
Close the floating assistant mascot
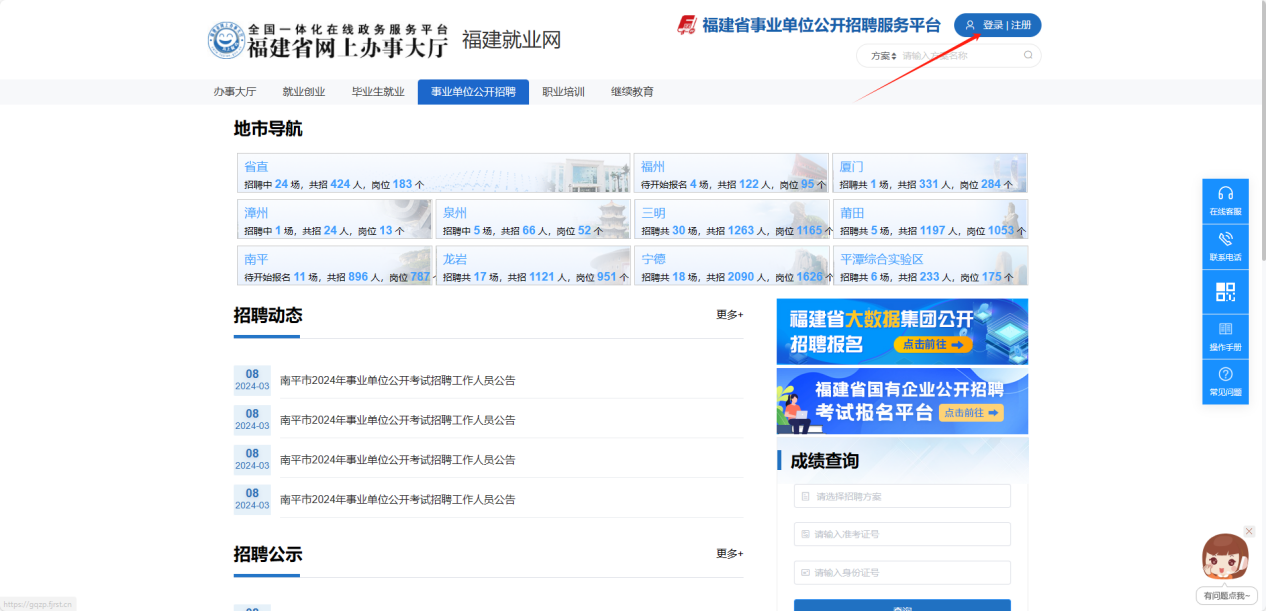1249,531
